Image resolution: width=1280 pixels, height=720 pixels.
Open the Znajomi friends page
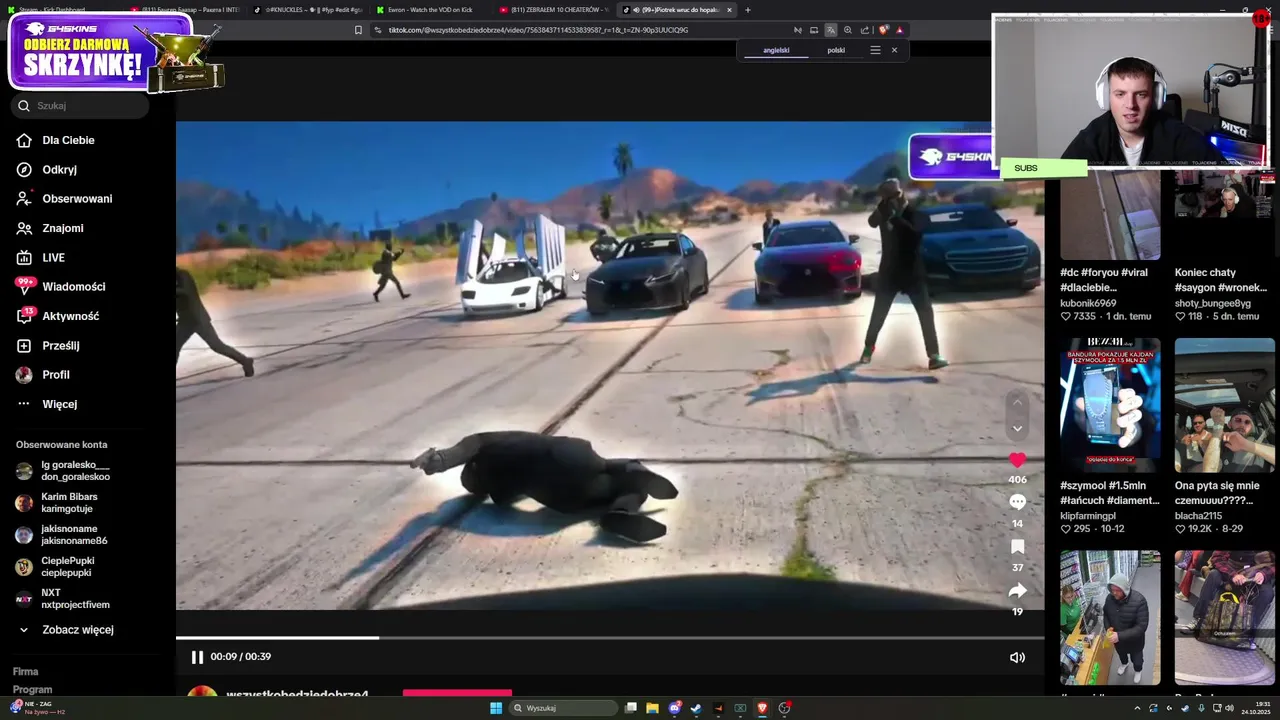point(50,228)
